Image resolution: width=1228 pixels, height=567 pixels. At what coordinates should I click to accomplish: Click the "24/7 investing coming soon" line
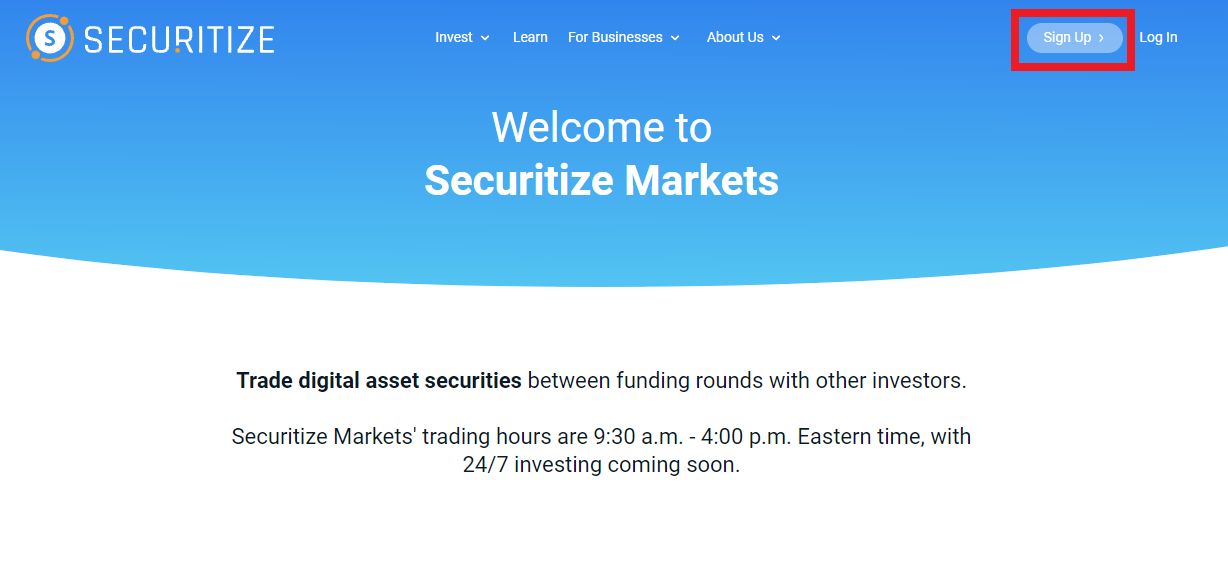tap(601, 465)
